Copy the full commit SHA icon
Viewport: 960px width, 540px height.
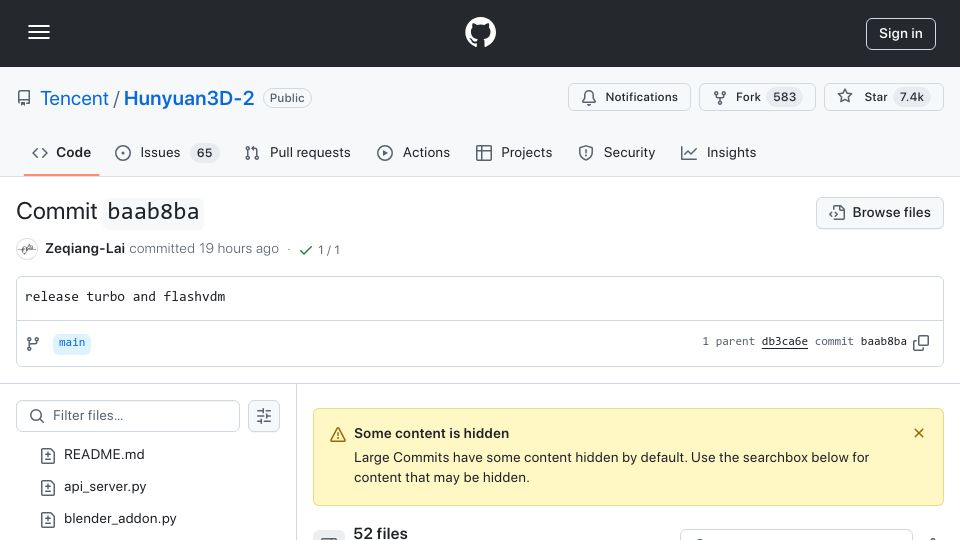[x=921, y=343]
